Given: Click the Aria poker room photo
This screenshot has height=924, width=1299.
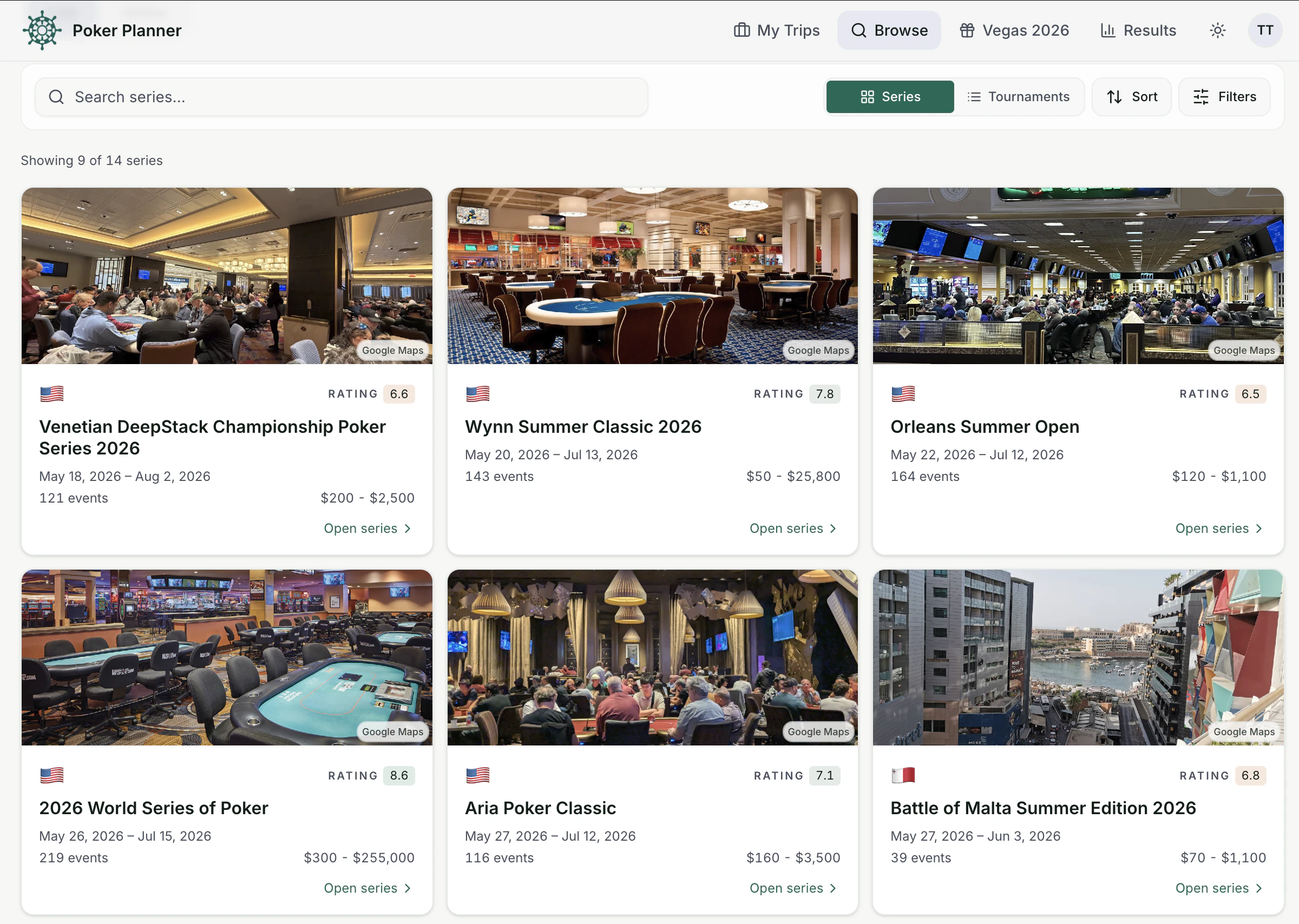Looking at the screenshot, I should tap(652, 657).
